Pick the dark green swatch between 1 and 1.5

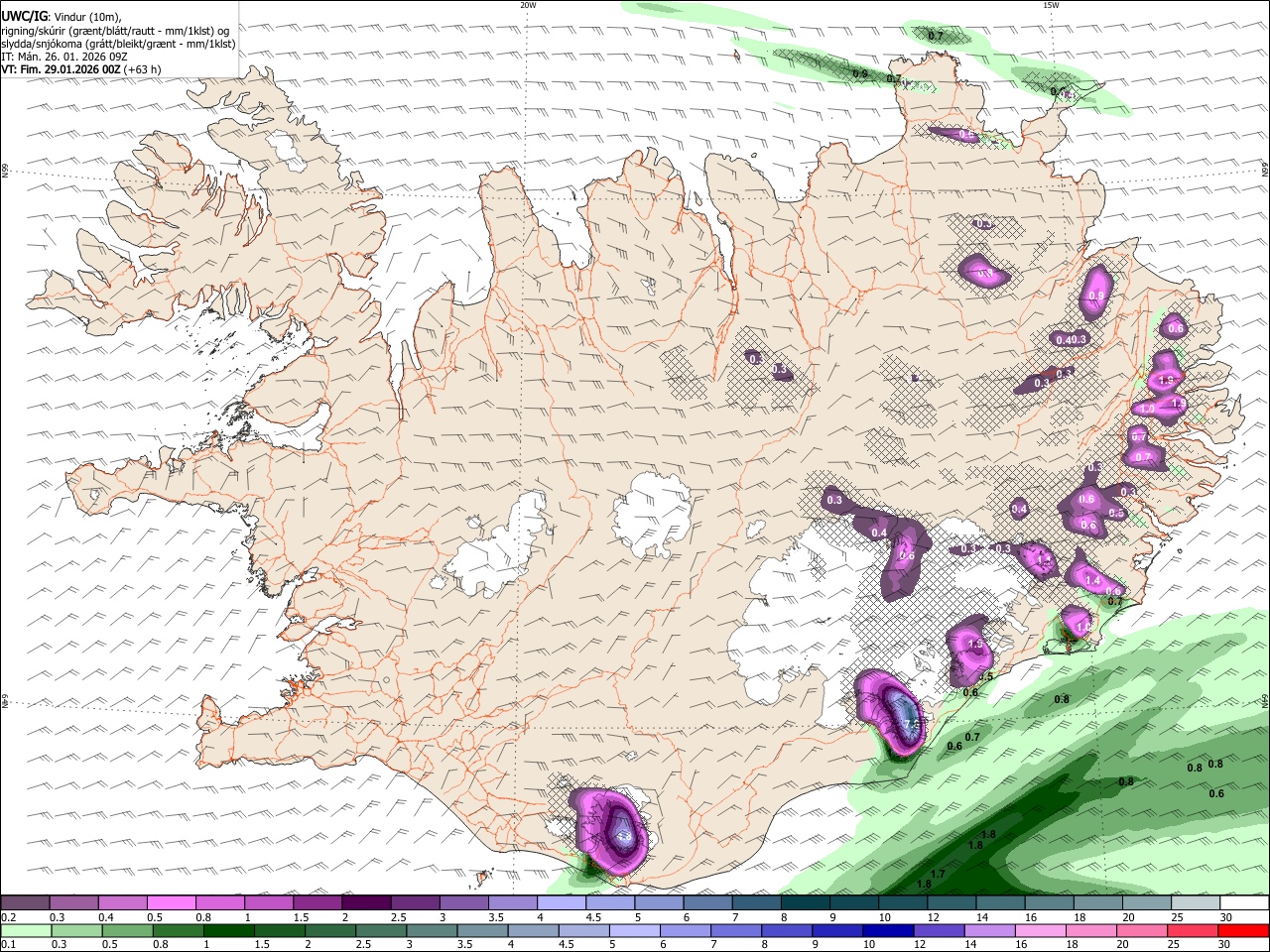227,930
